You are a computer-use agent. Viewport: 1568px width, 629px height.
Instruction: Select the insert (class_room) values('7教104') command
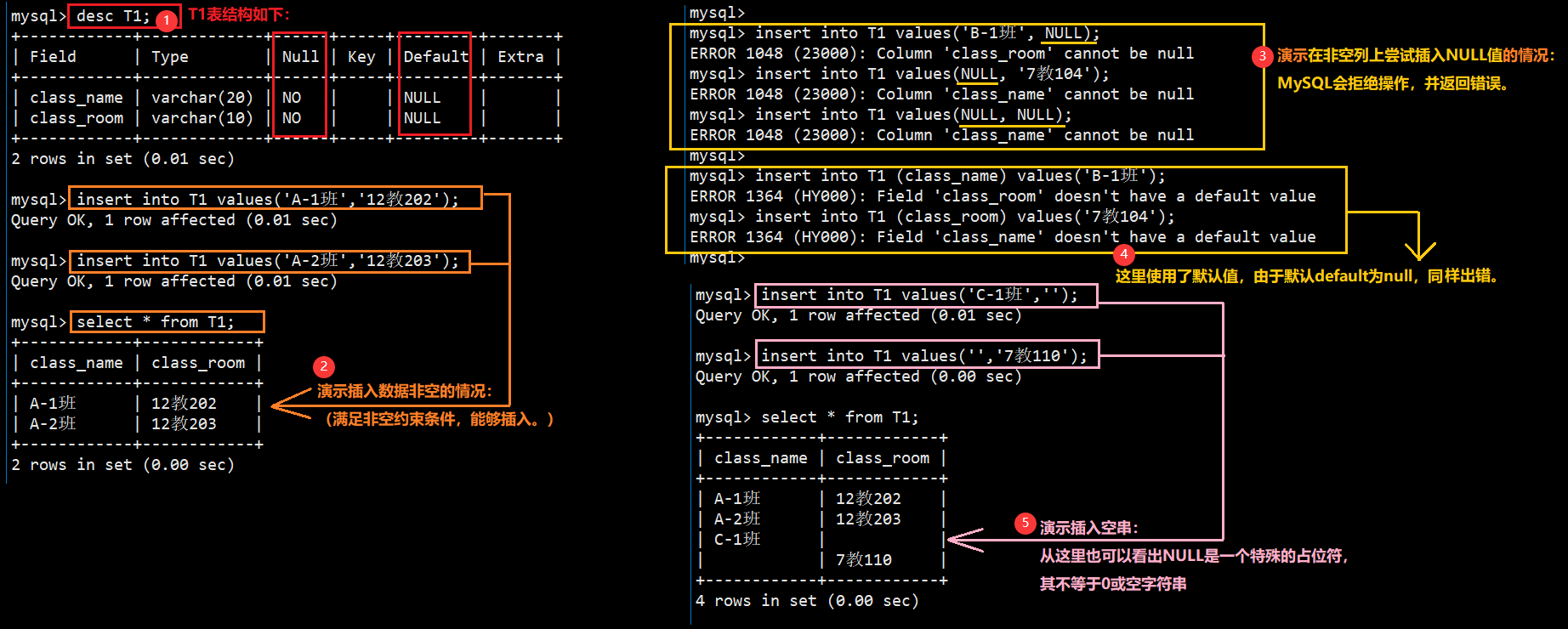click(965, 217)
